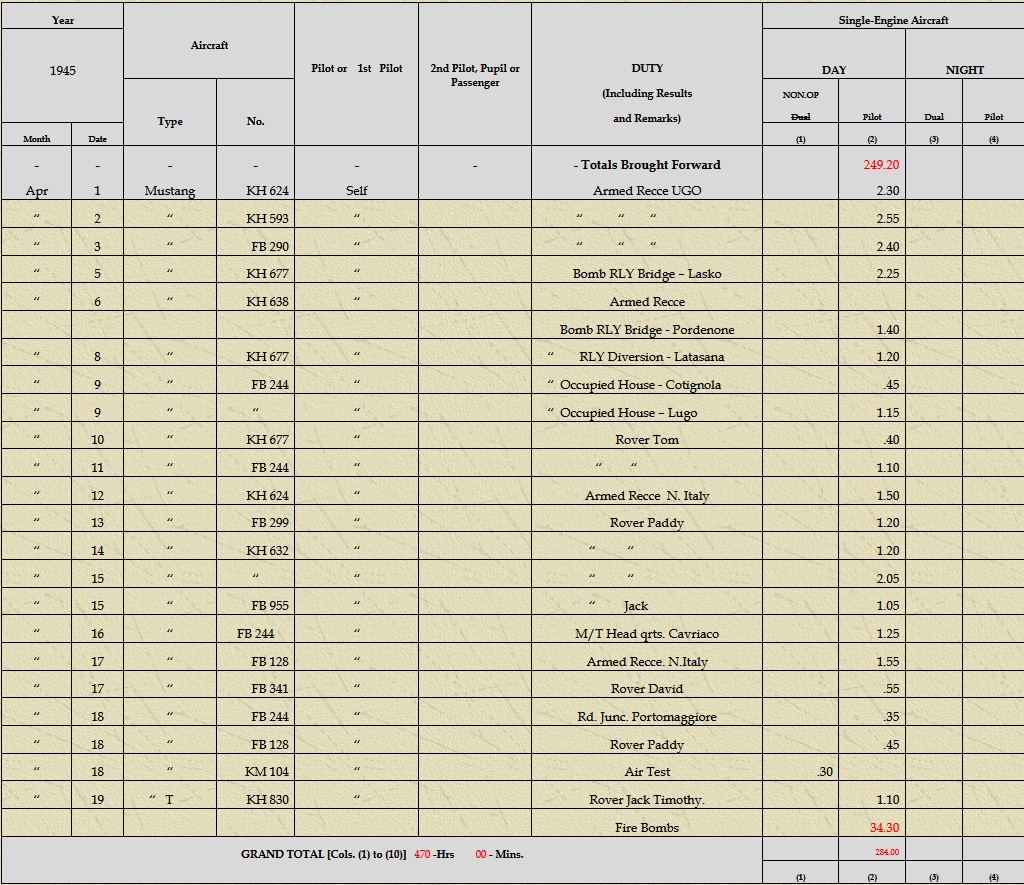Click the Occupied House - Cotignola duty
This screenshot has height=885, width=1024.
click(x=640, y=385)
